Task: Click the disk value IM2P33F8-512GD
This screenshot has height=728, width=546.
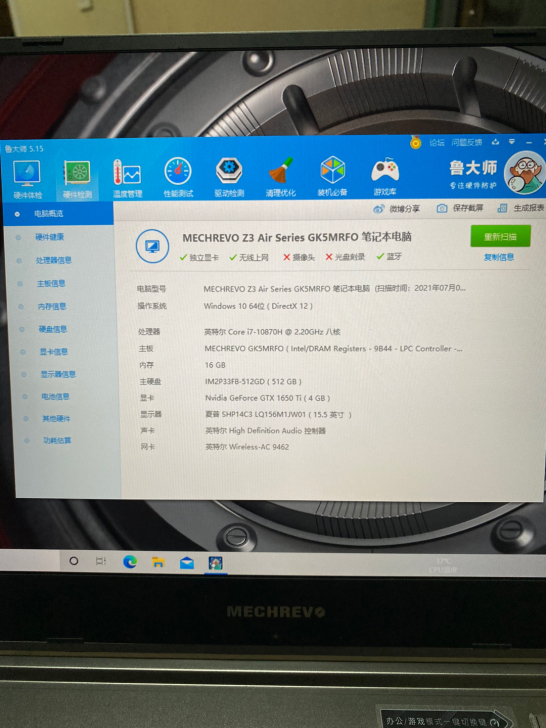Action: (x=253, y=382)
